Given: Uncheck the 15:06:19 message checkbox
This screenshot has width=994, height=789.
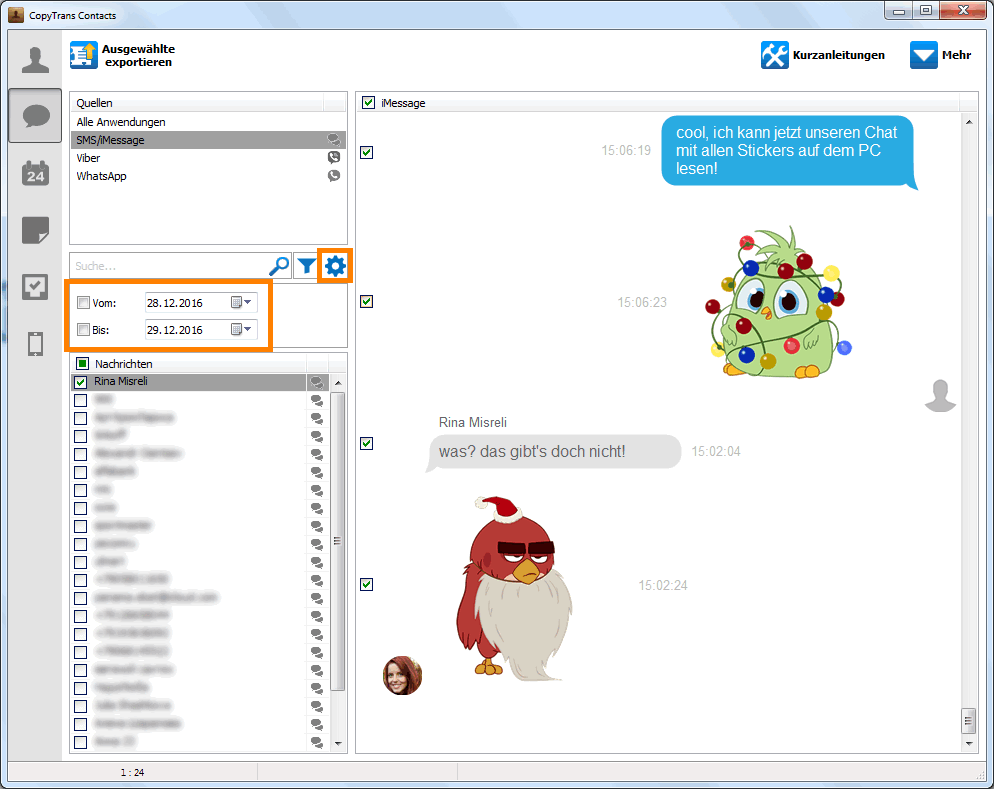Looking at the screenshot, I should [366, 152].
